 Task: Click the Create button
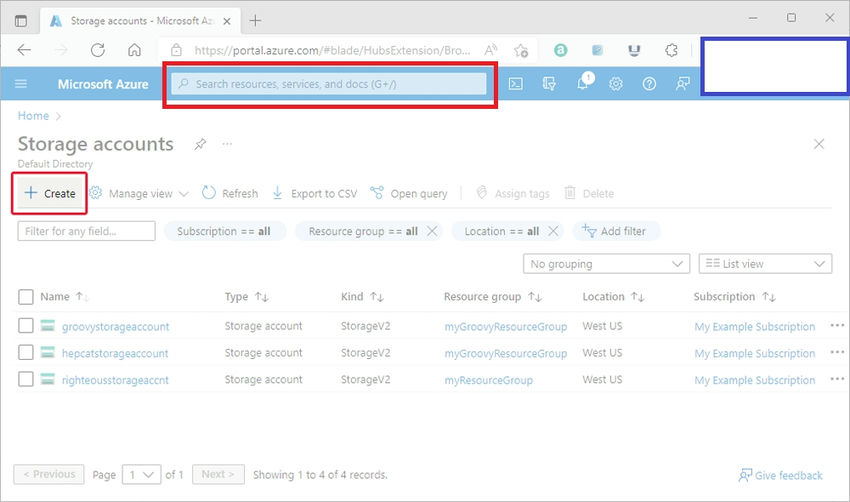pos(49,194)
